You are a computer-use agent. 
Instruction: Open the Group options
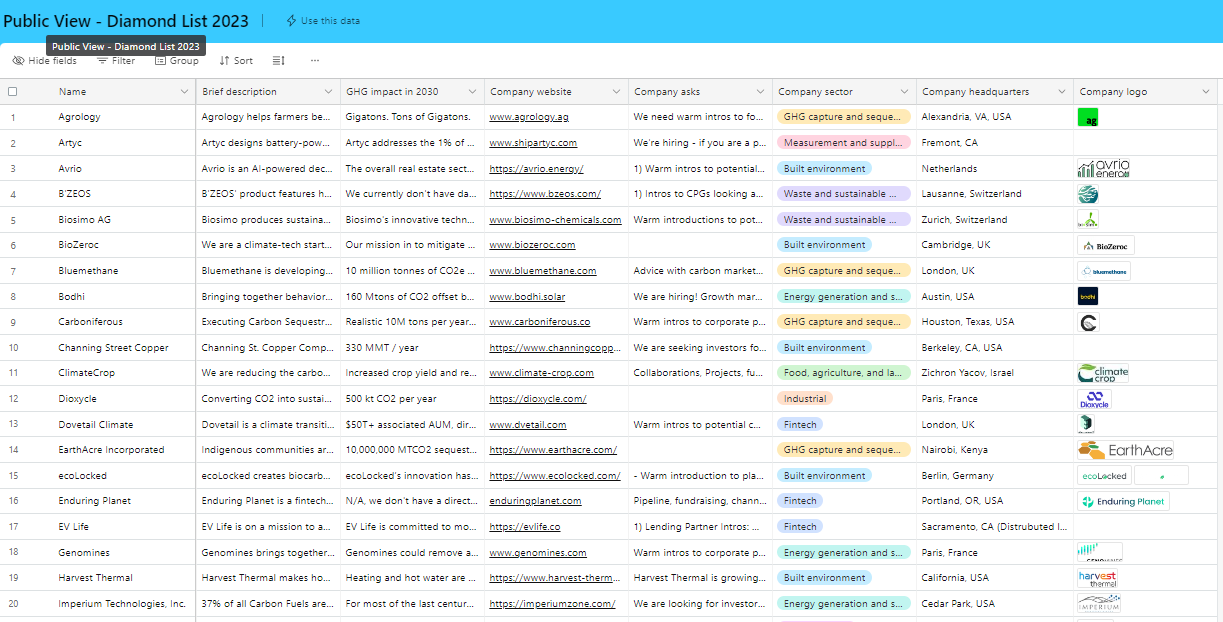pos(177,61)
